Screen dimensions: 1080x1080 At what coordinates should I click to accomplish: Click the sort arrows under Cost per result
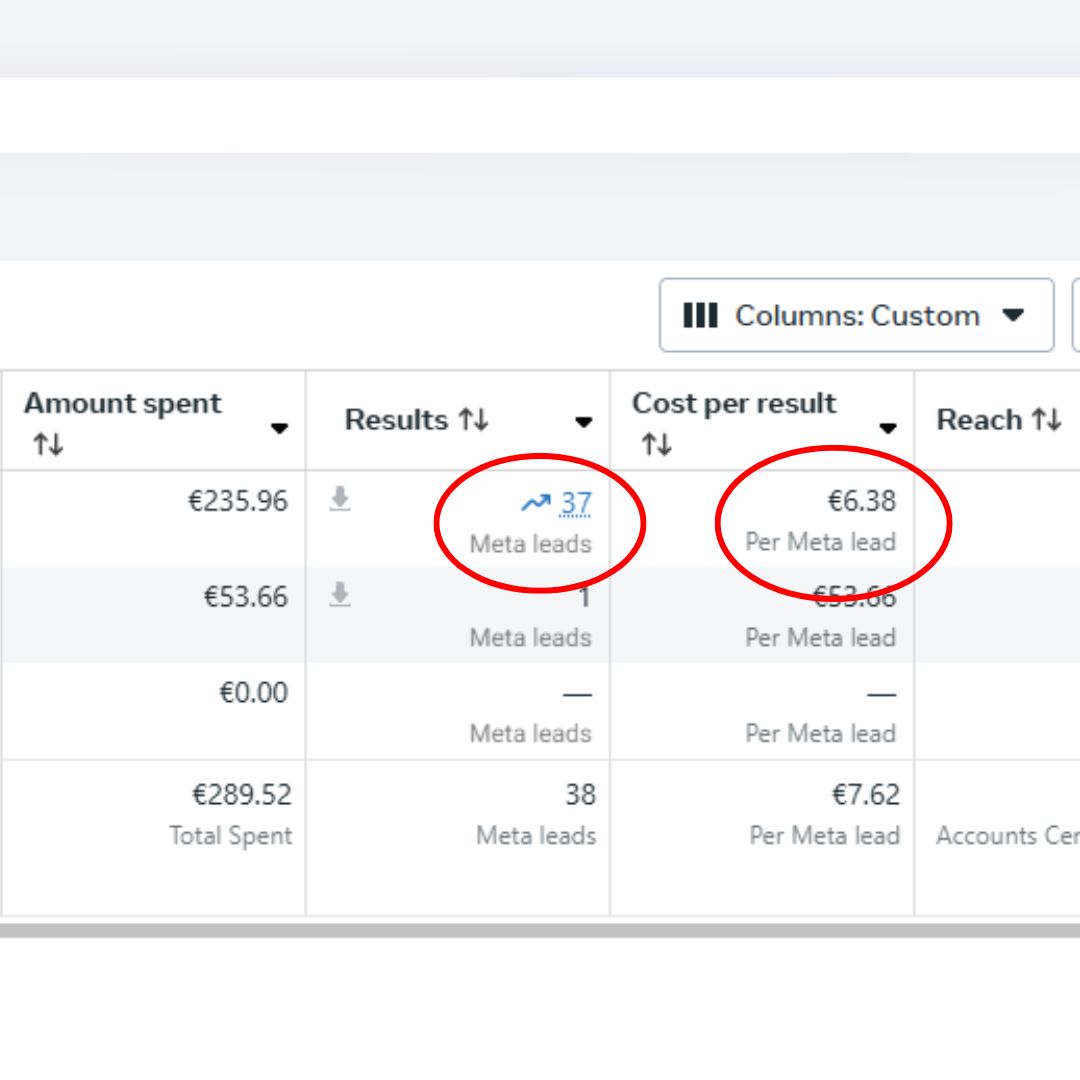[x=655, y=445]
